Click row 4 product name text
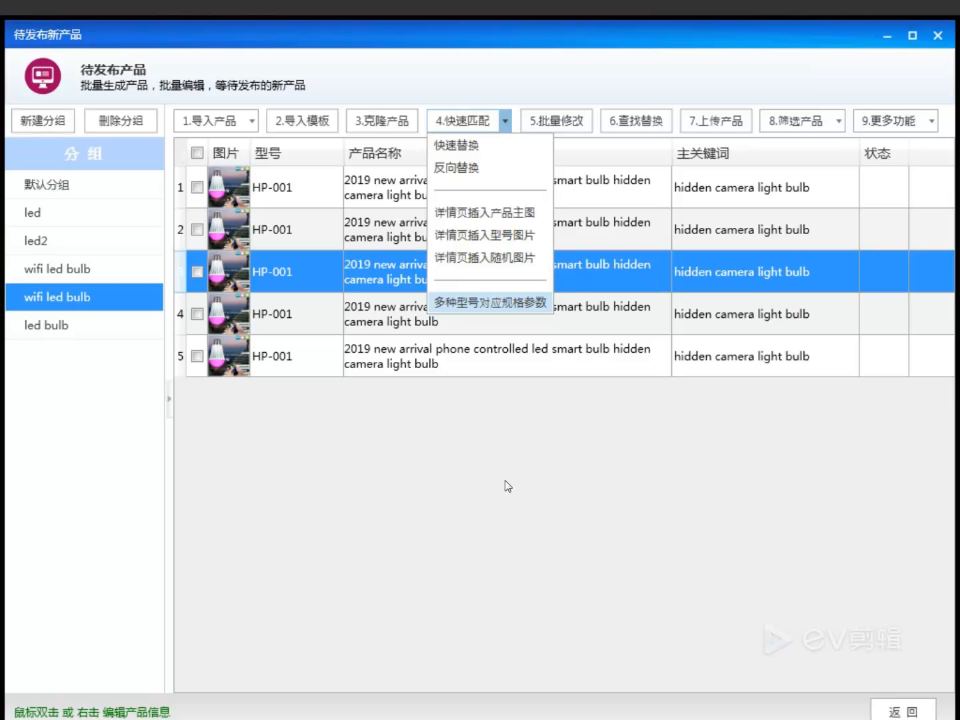The width and height of the screenshot is (960, 720). [497, 314]
